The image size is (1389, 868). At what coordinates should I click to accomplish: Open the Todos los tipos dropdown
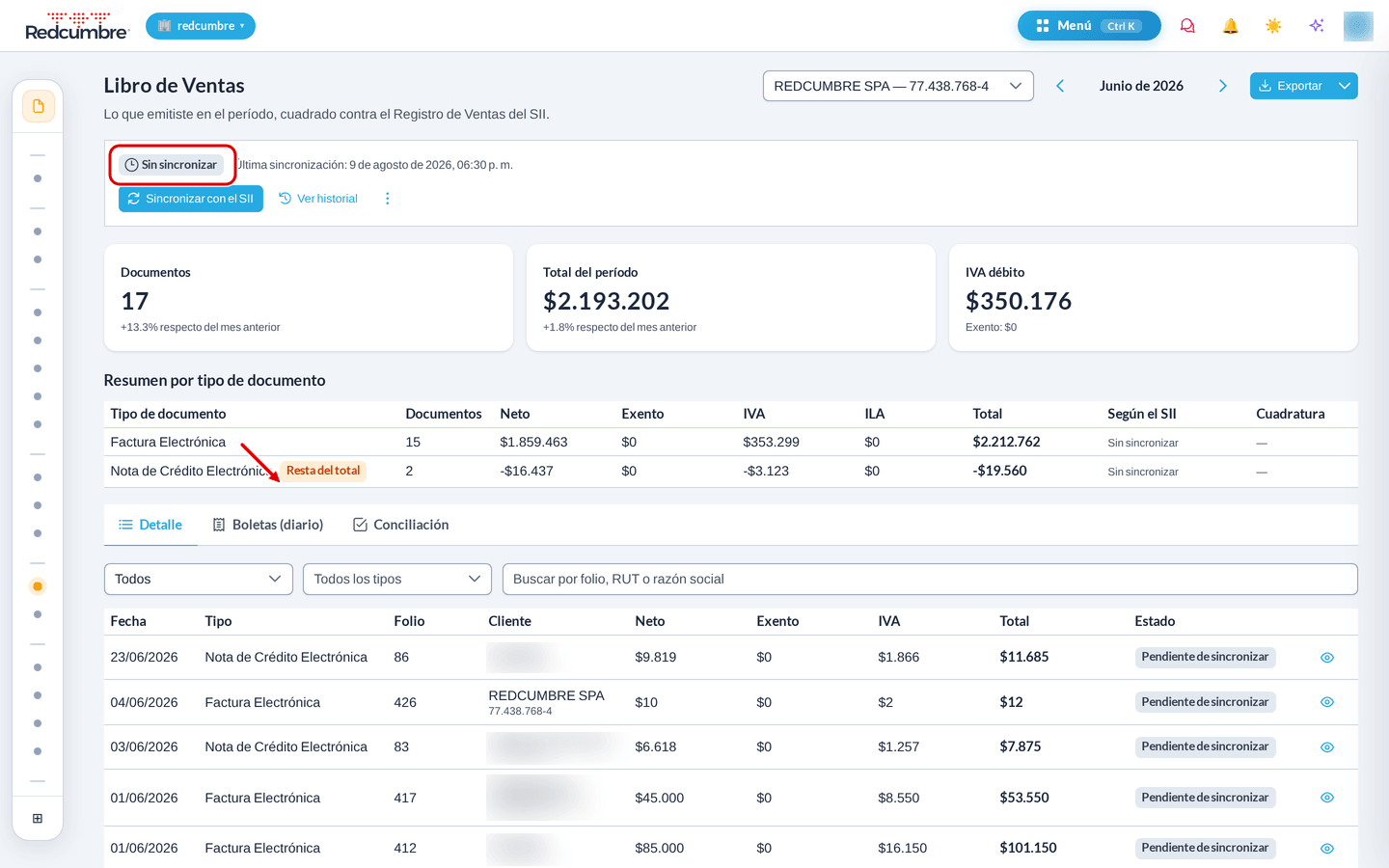[396, 579]
